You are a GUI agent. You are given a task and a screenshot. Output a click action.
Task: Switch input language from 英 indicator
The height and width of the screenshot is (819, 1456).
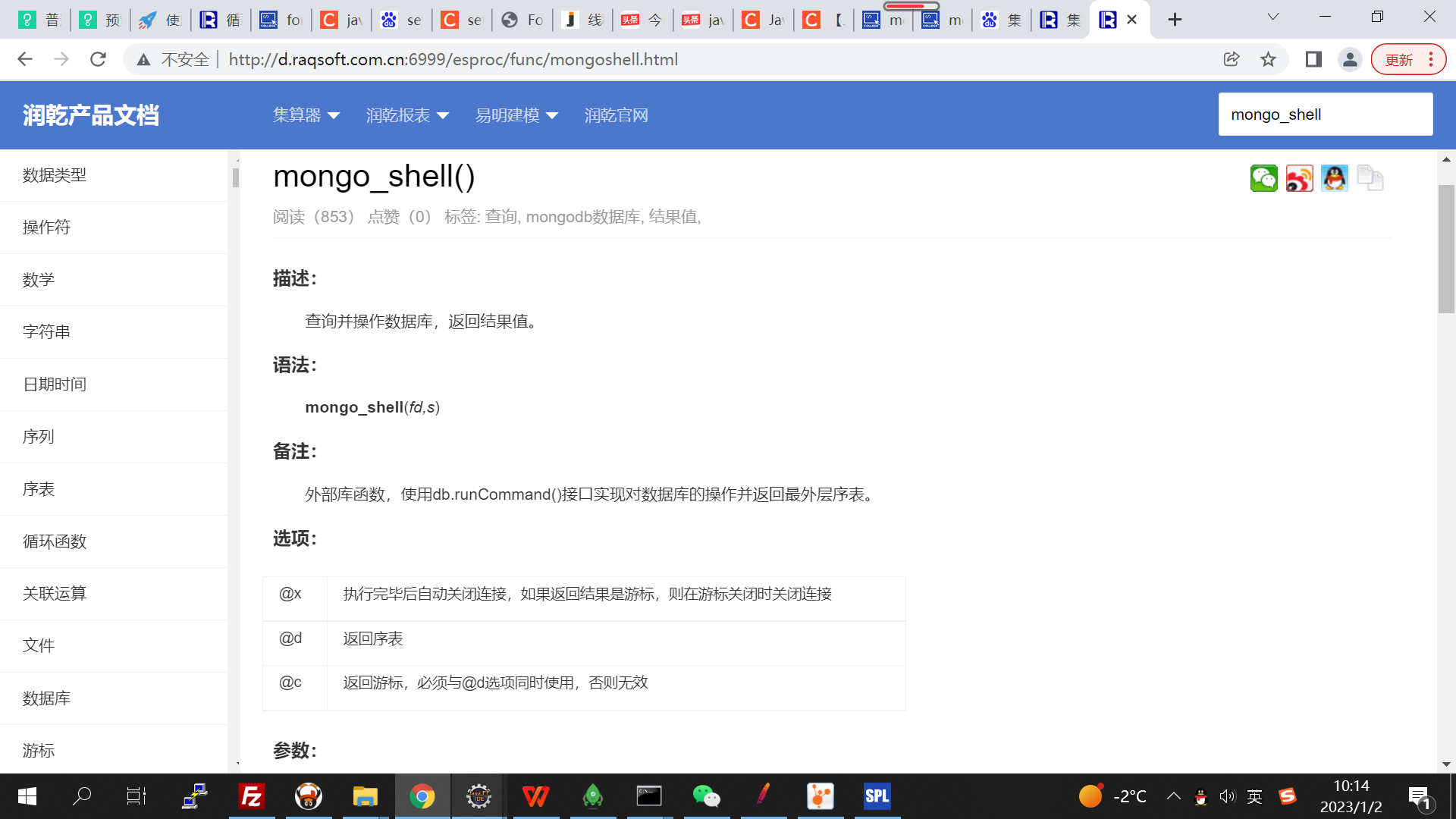click(x=1254, y=796)
